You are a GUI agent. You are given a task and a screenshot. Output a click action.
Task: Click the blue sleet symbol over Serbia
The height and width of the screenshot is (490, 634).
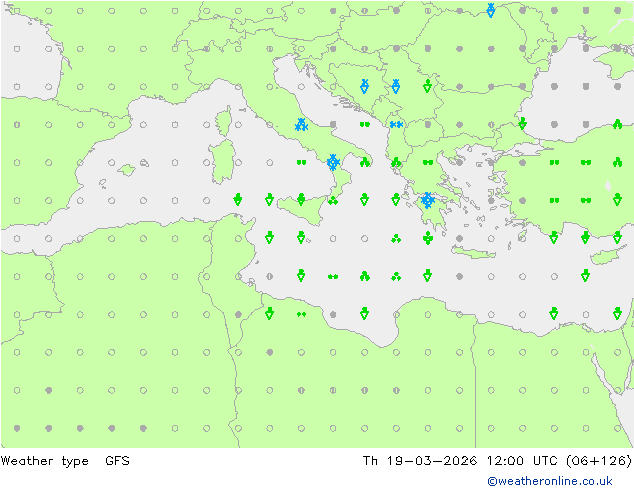(396, 86)
